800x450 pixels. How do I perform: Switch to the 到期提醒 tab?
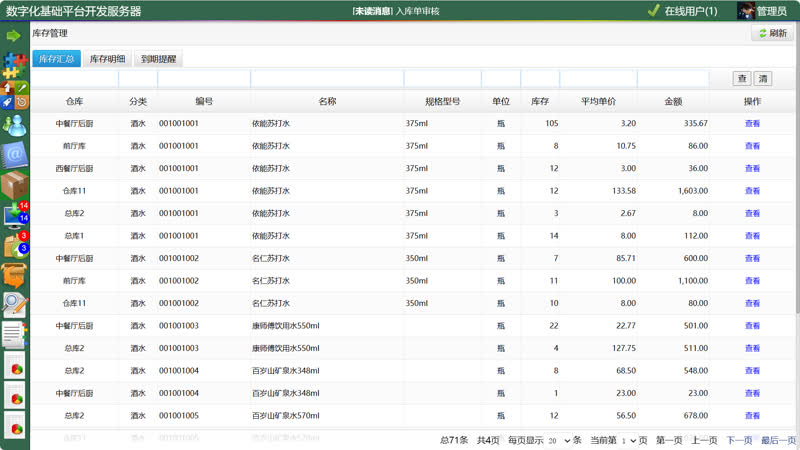click(158, 59)
